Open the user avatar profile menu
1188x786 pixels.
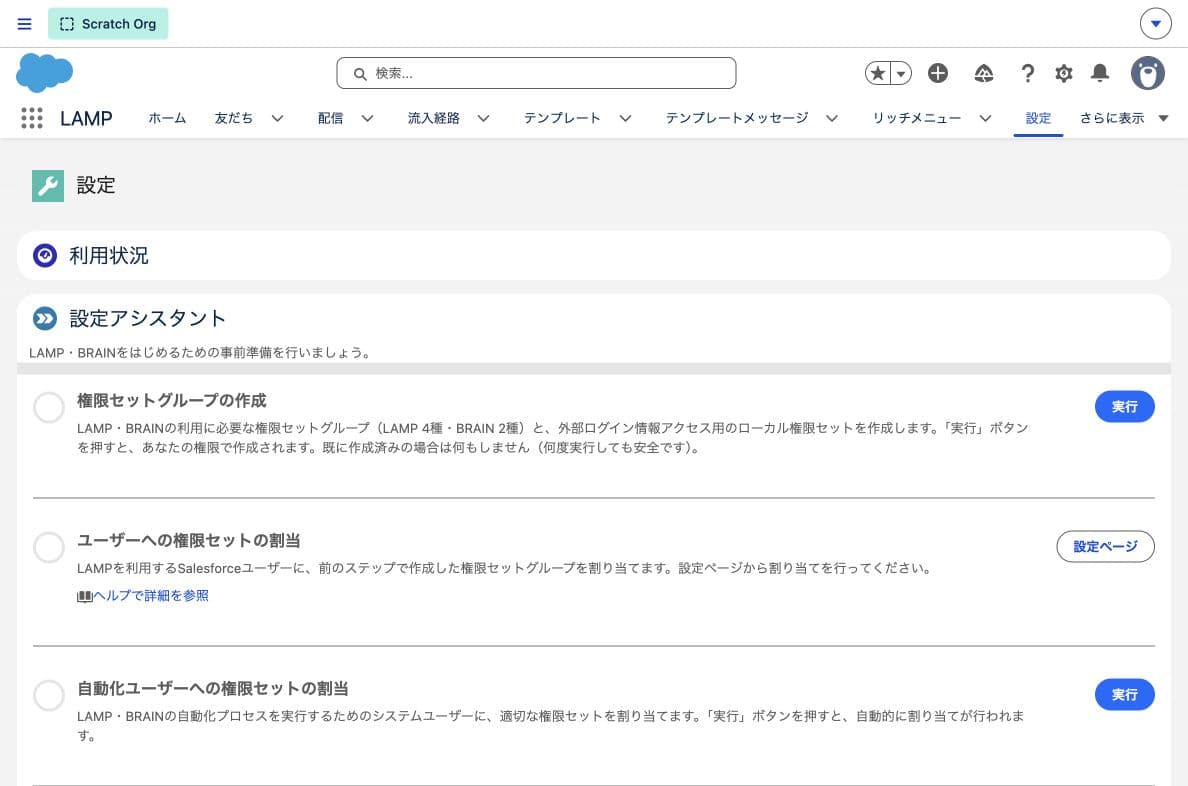click(x=1148, y=74)
